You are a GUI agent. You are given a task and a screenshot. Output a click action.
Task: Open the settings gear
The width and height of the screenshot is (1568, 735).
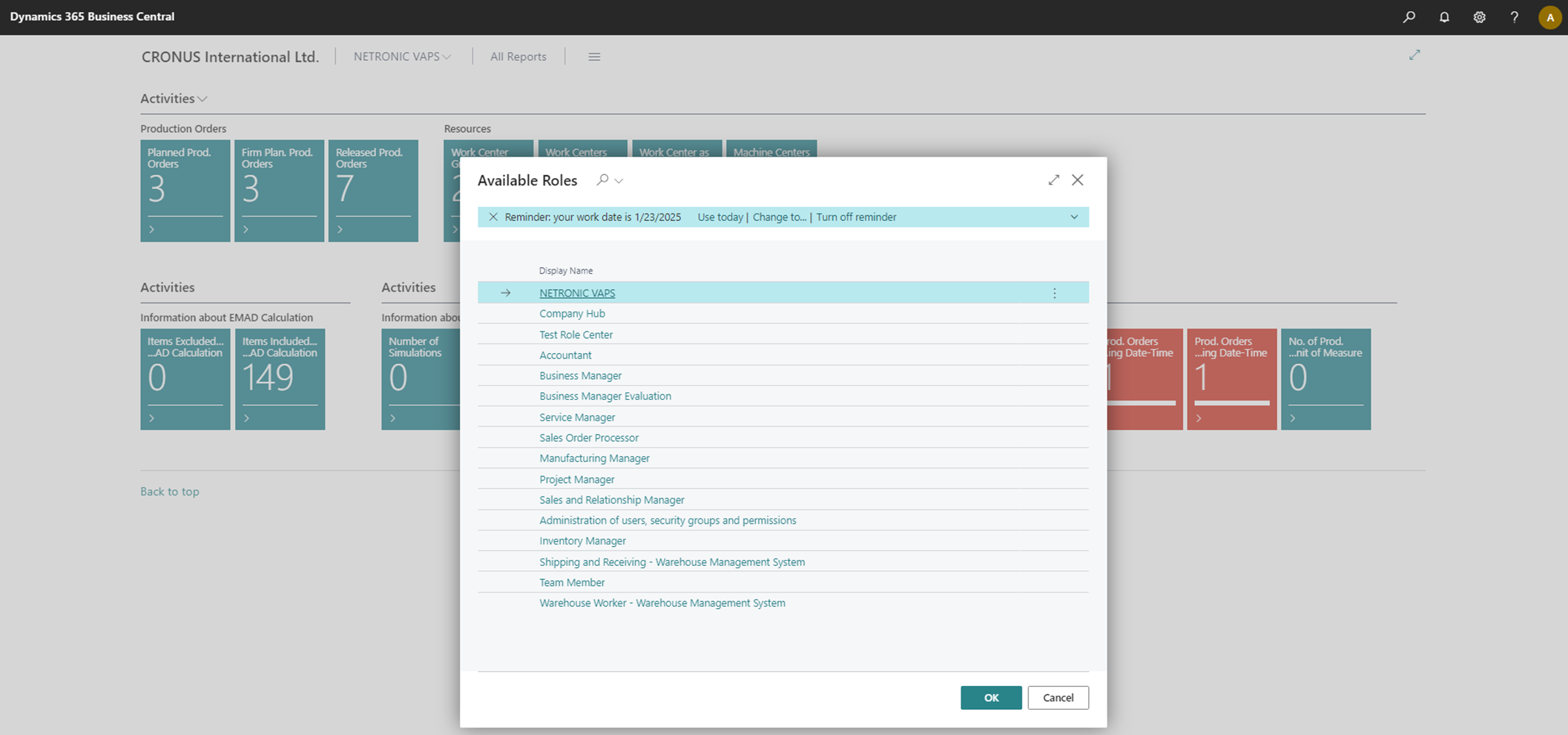(x=1479, y=17)
